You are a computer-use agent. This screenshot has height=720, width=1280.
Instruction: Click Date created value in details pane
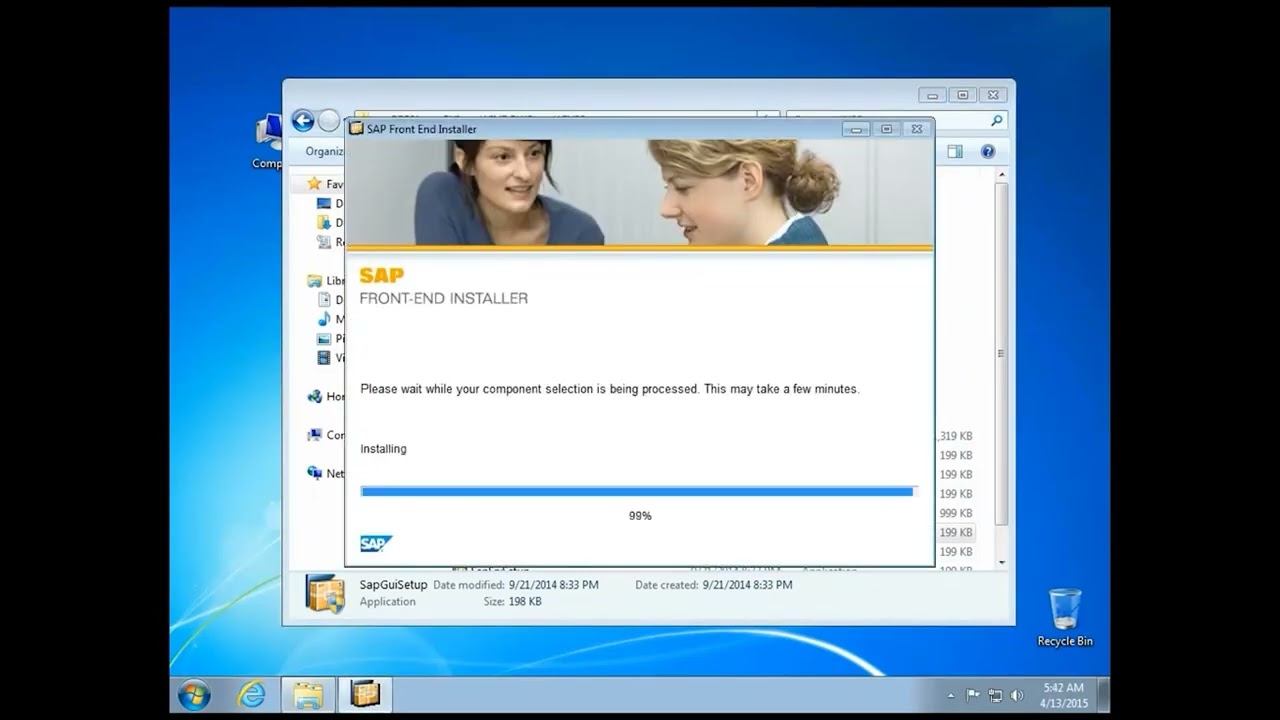point(747,585)
